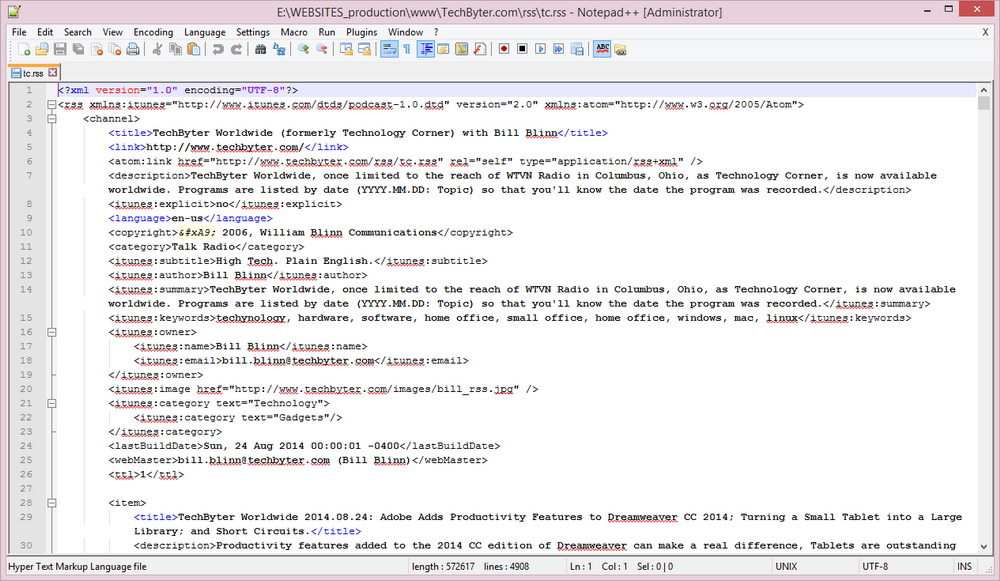Click INS in the status bar

[964, 566]
